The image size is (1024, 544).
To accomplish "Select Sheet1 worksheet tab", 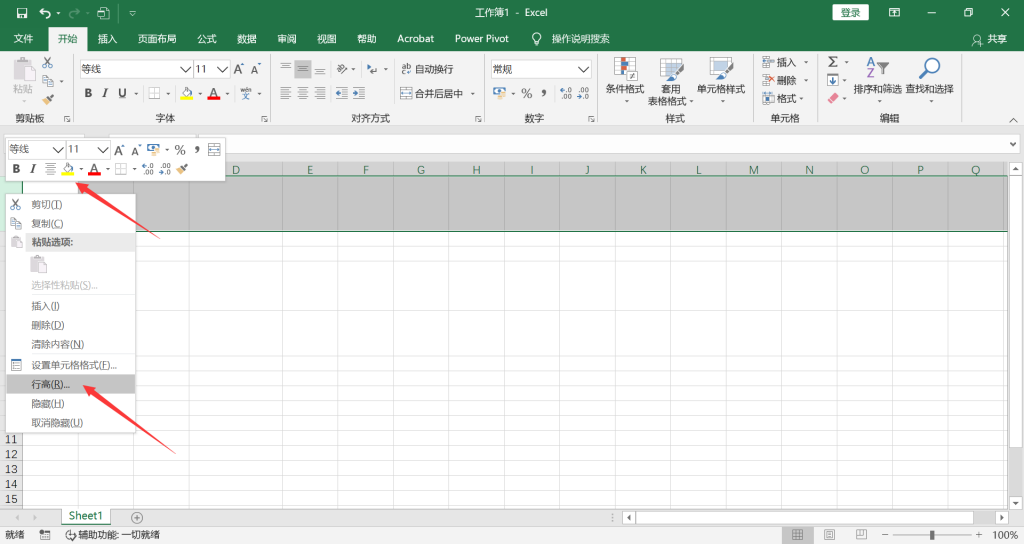I will [86, 516].
